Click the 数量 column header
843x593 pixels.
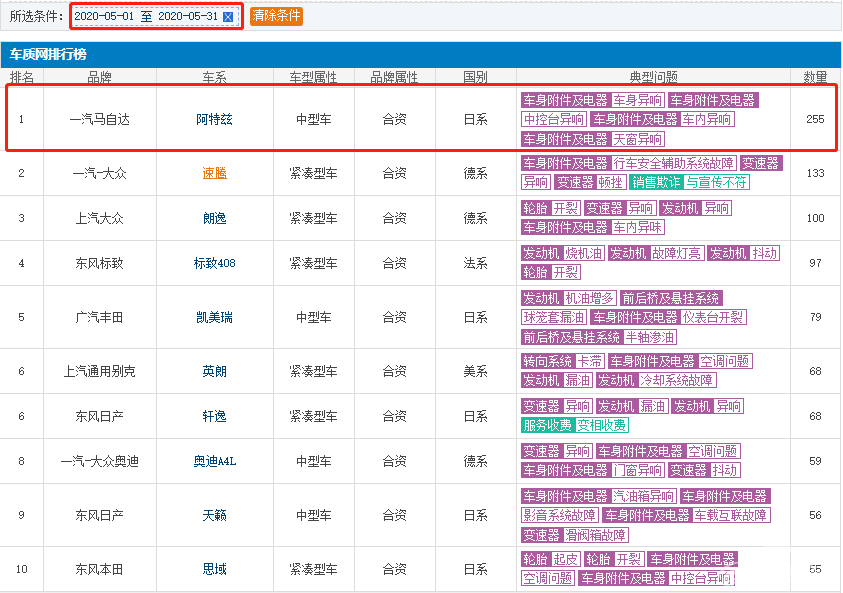point(815,77)
